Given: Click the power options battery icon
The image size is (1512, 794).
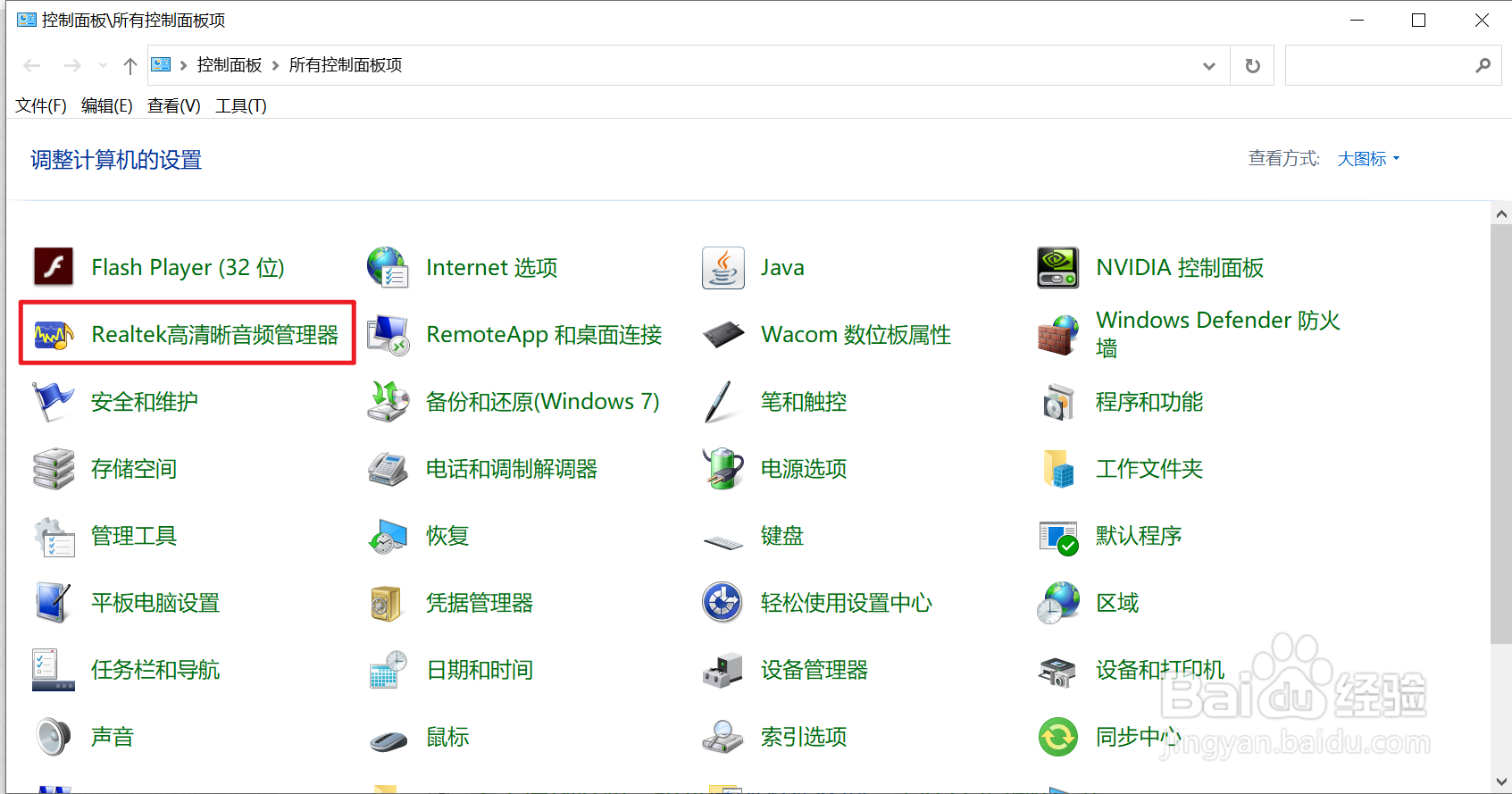Looking at the screenshot, I should coord(723,469).
